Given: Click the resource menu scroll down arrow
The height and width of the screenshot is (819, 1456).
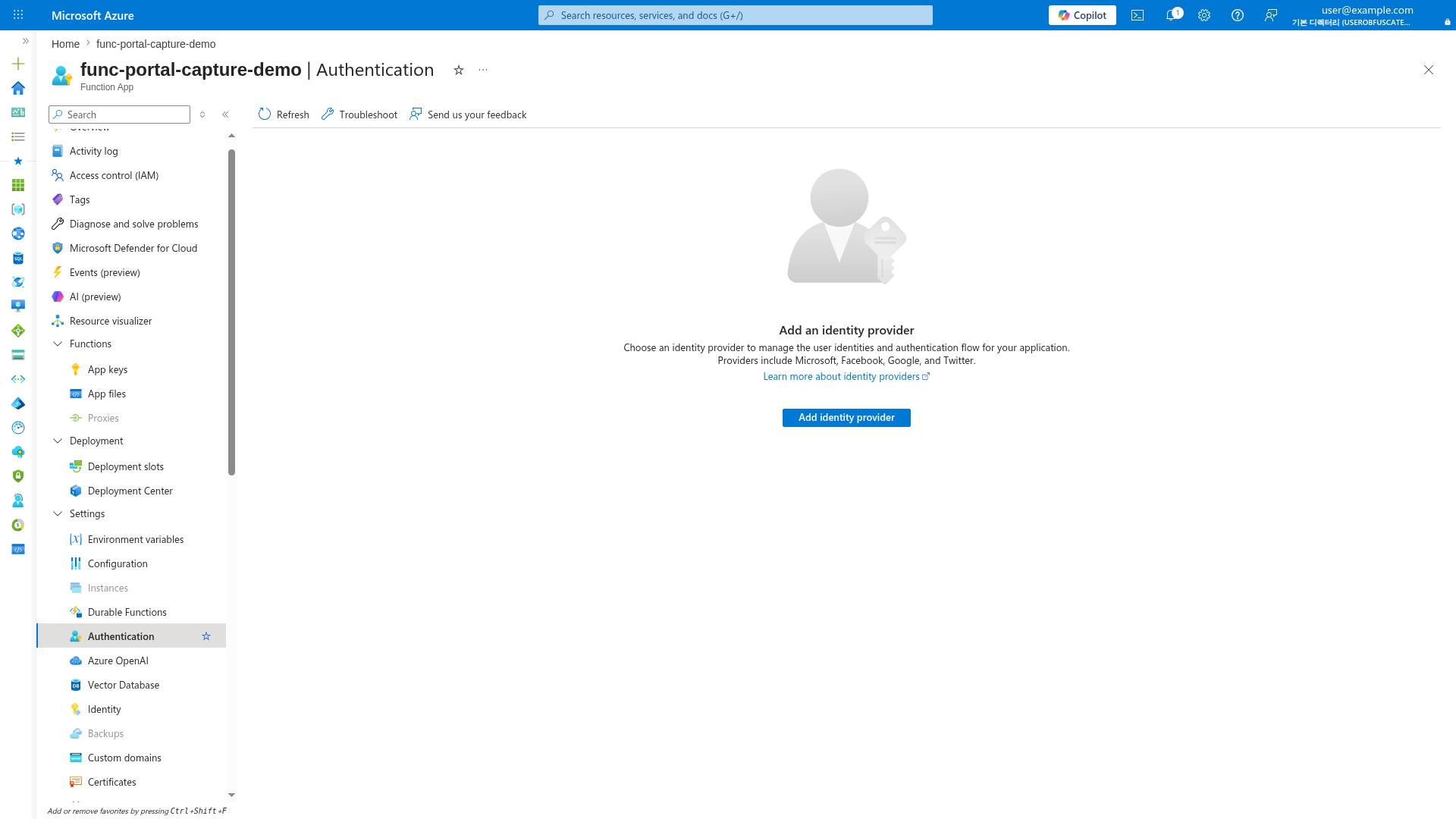Looking at the screenshot, I should pyautogui.click(x=231, y=795).
